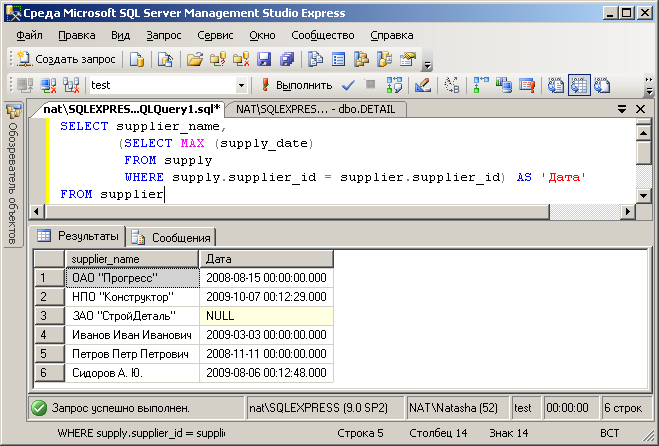Display the estimated execution plan icon
This screenshot has width=659, height=446.
(394, 85)
